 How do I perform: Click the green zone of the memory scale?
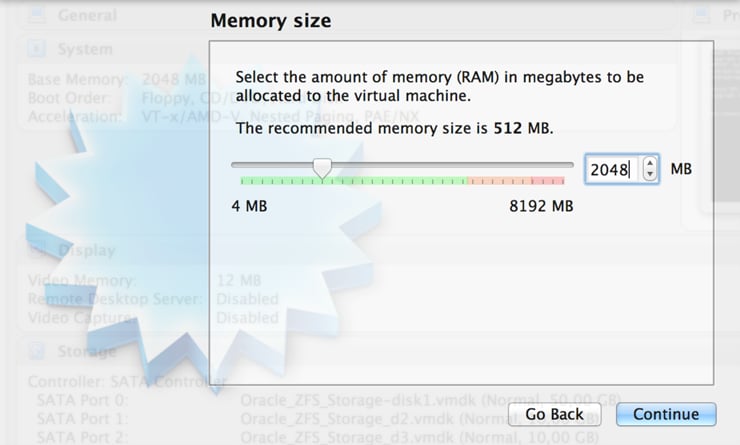350,181
